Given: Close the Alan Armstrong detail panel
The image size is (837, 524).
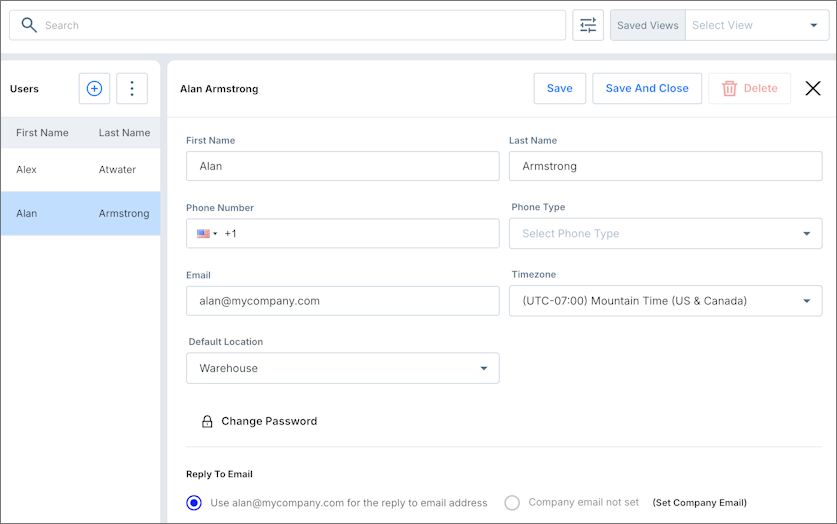Looking at the screenshot, I should pos(813,89).
